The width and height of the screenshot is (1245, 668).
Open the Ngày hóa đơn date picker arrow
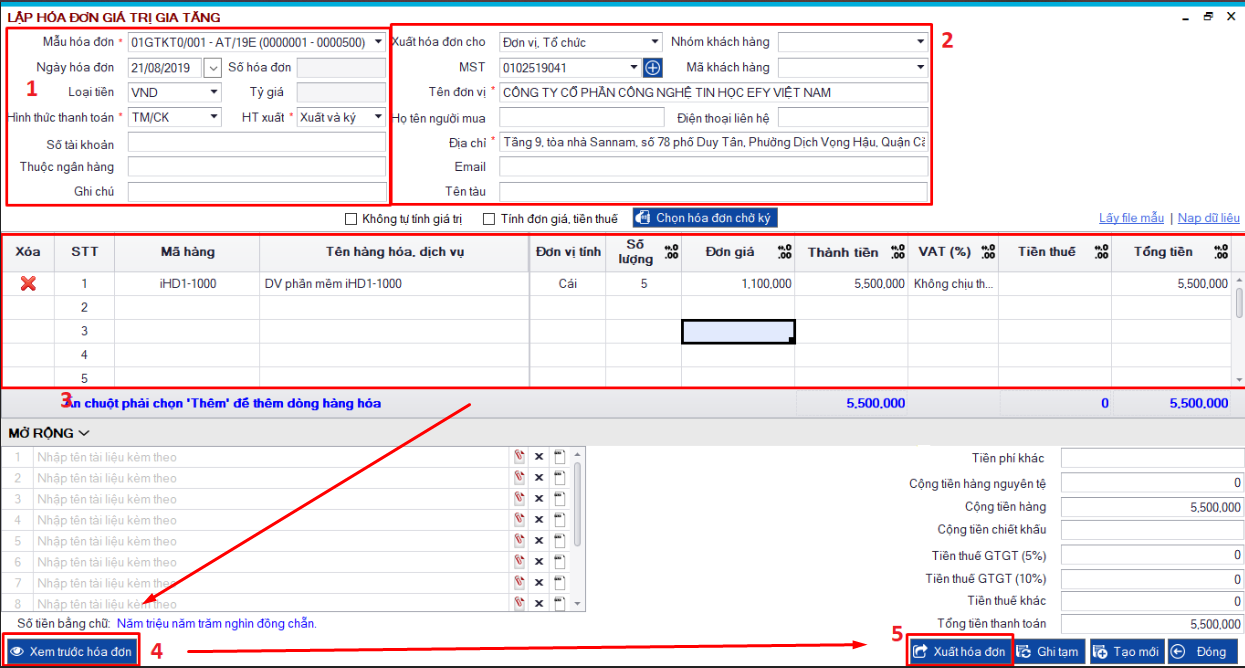[x=212, y=68]
